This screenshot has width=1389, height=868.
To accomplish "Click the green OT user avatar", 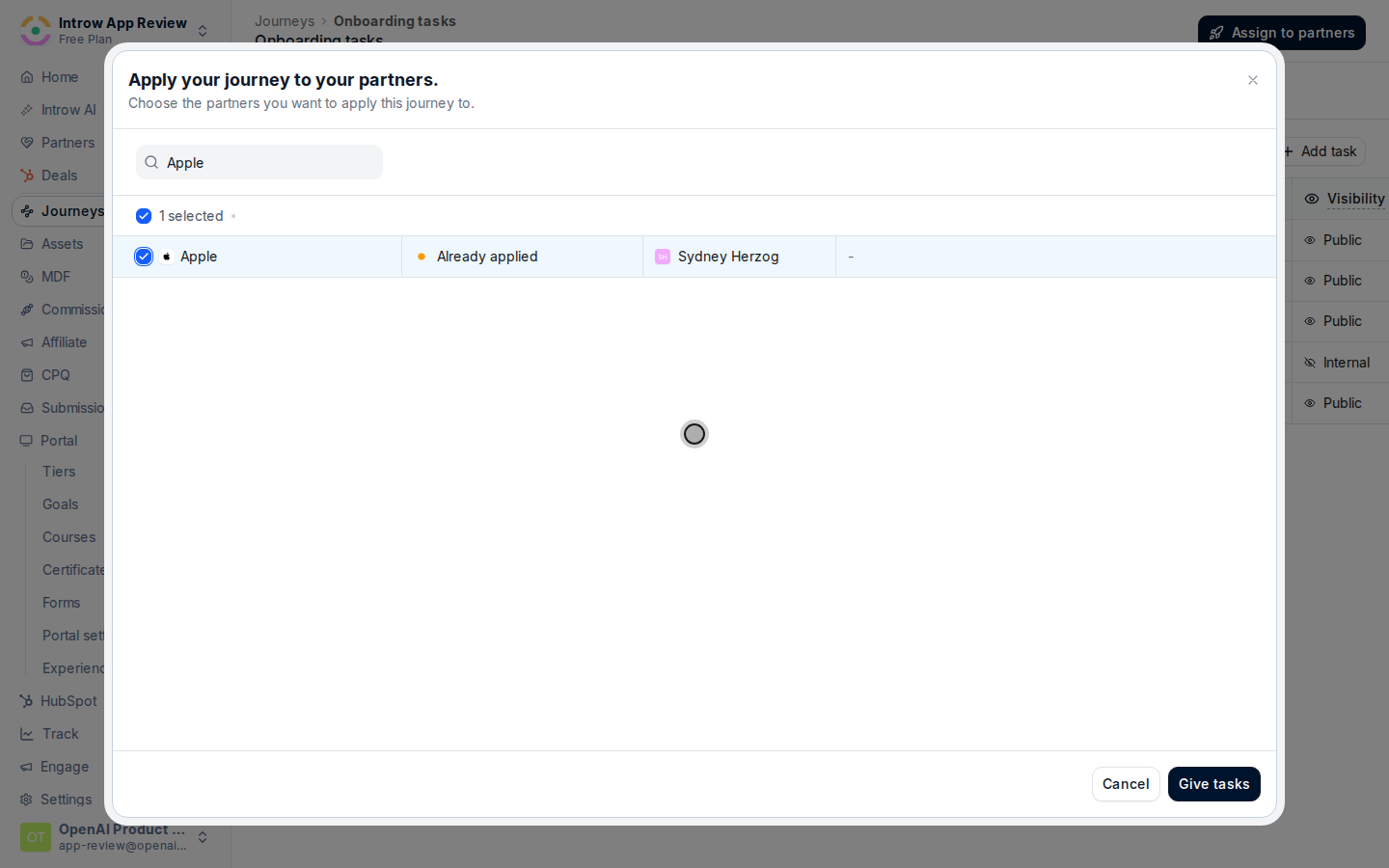I will (36, 837).
